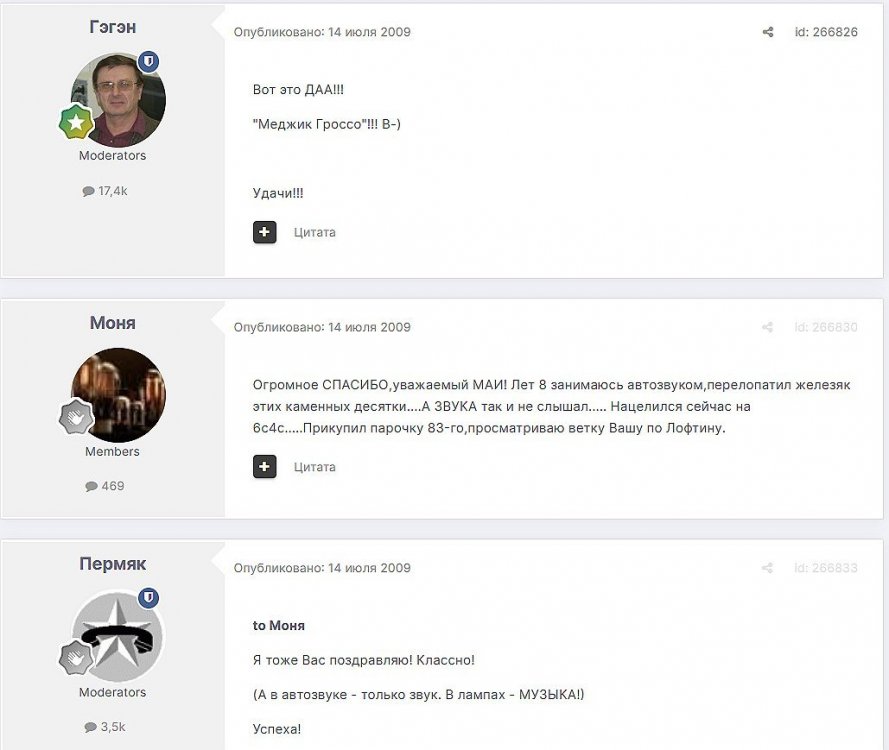Open Моня's profile from username
The image size is (889, 750).
point(112,323)
